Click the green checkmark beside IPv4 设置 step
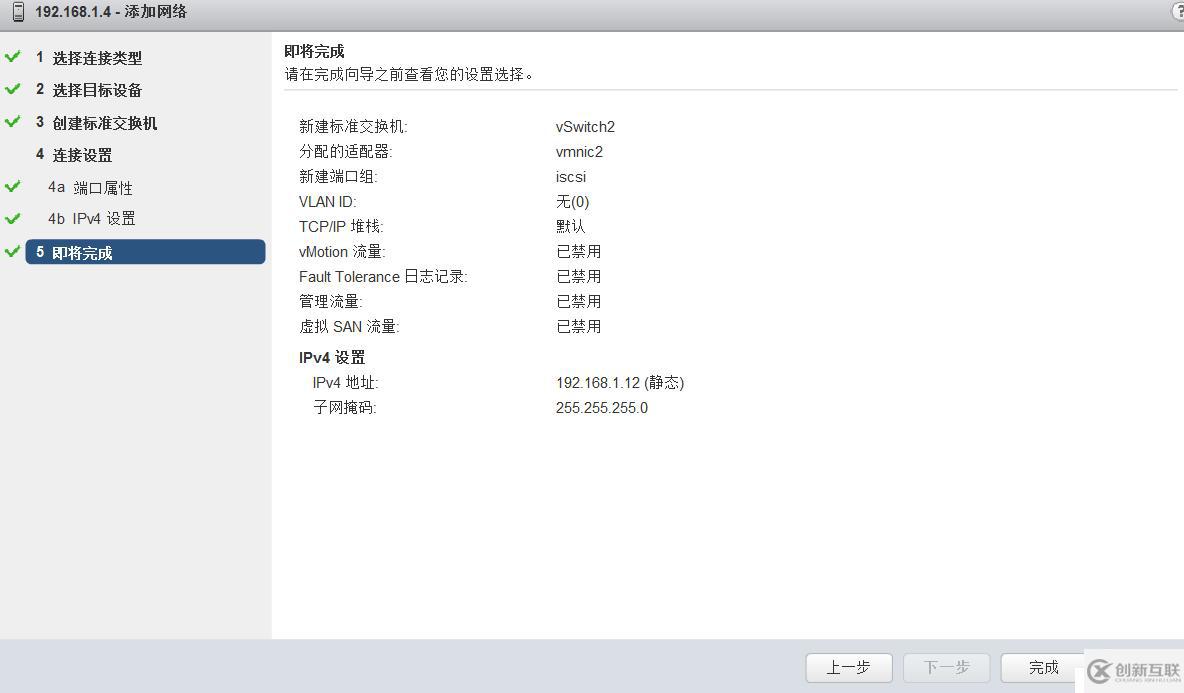Screen dimensions: 1184x693 tap(13, 218)
